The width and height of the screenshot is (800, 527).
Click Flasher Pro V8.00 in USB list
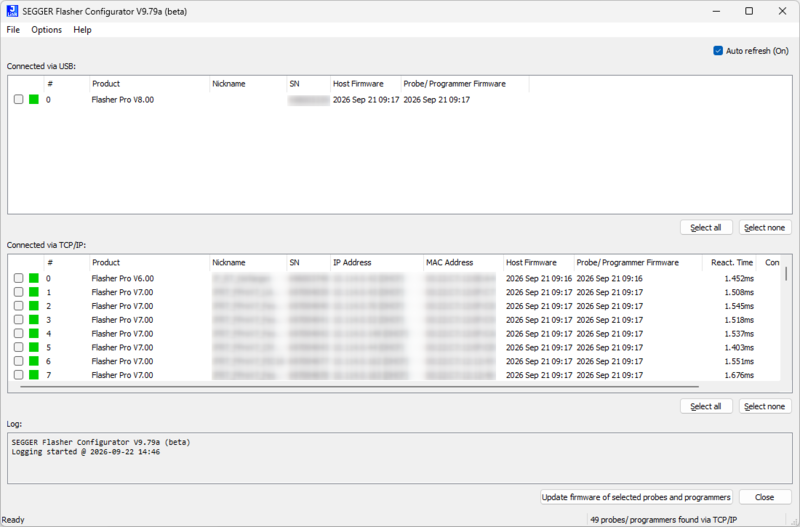(x=122, y=99)
